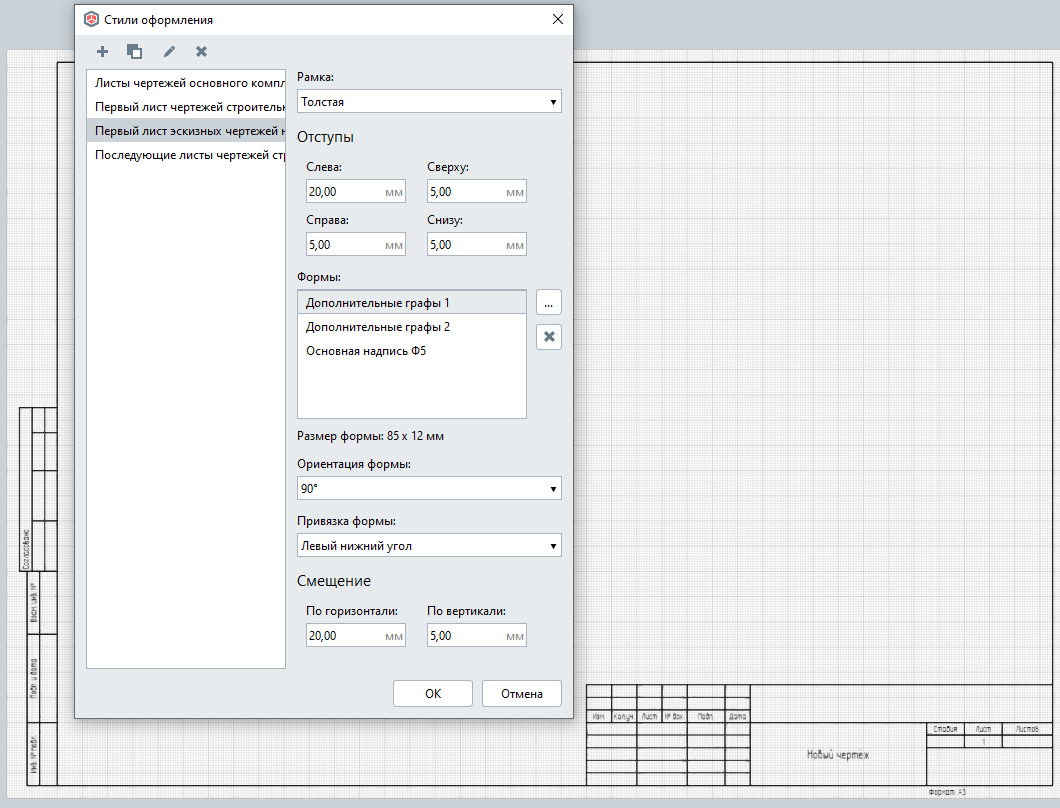Click the Формат: А3 label on drawing
The height and width of the screenshot is (808, 1060).
[947, 792]
